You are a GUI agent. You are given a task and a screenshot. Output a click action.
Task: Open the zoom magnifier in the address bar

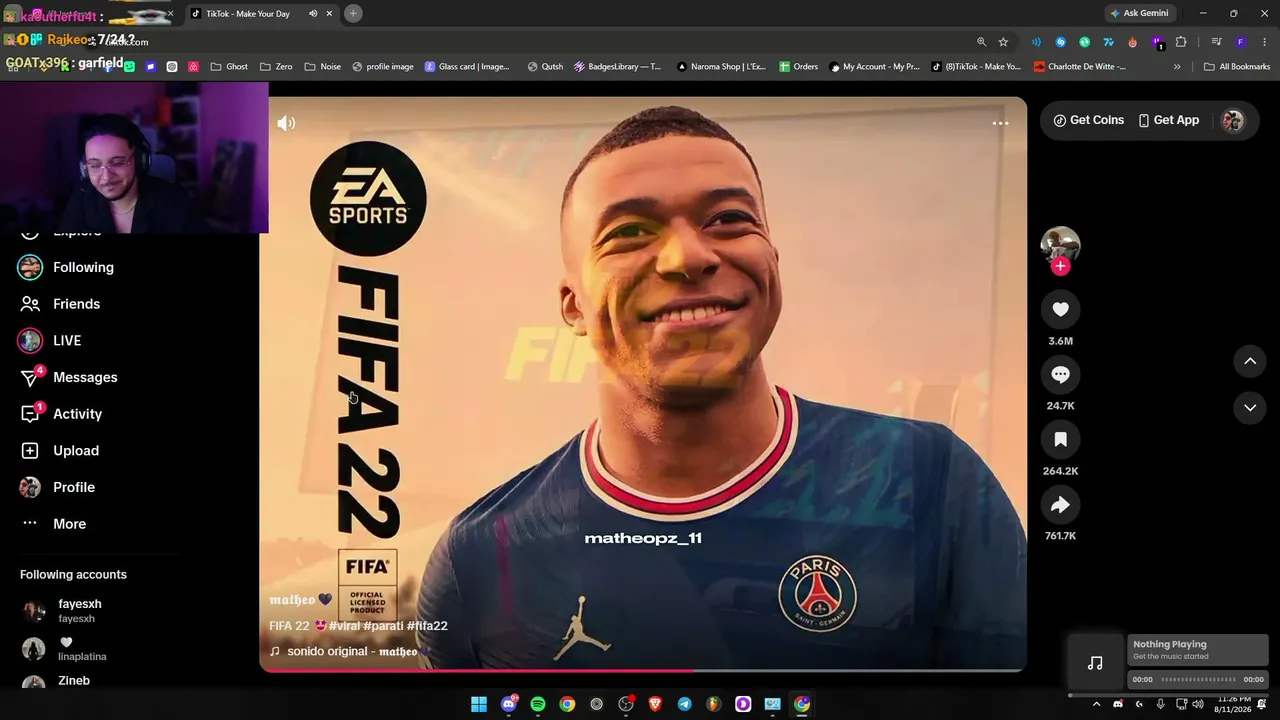982,42
